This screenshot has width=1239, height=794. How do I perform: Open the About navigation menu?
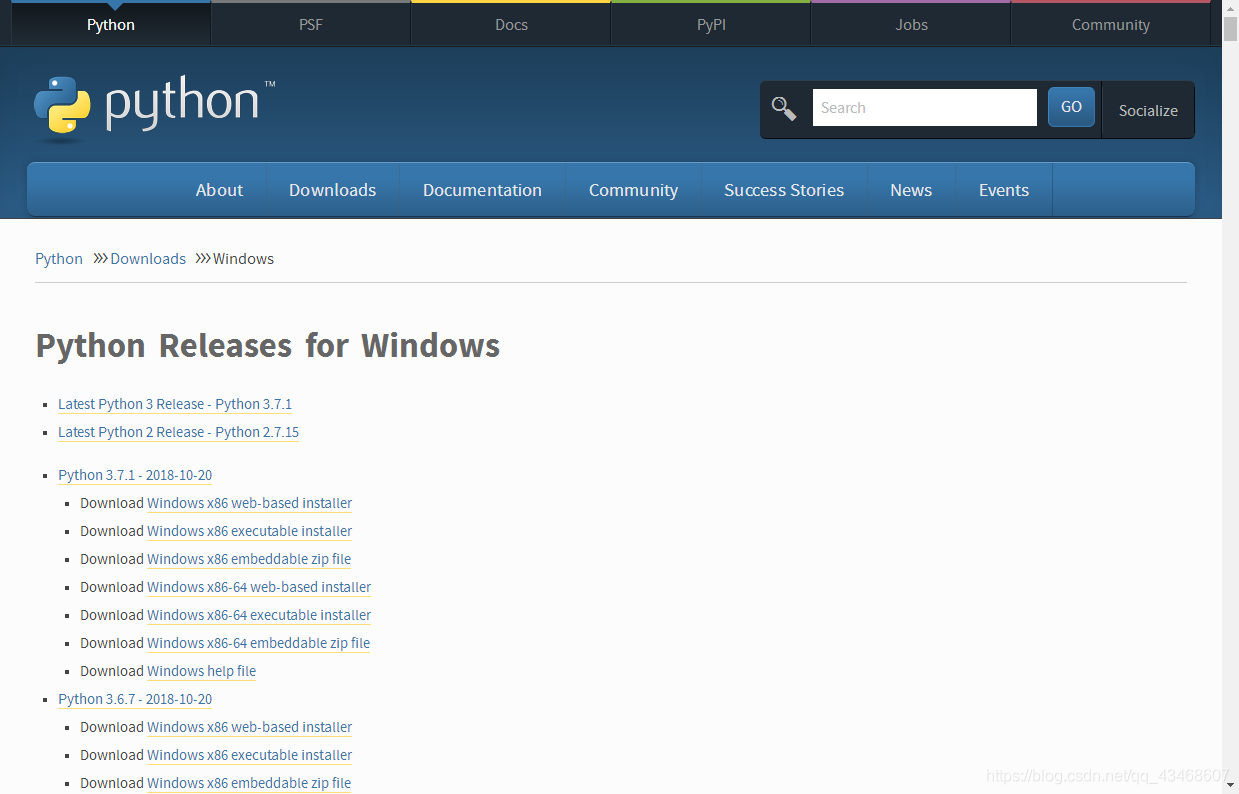click(219, 190)
